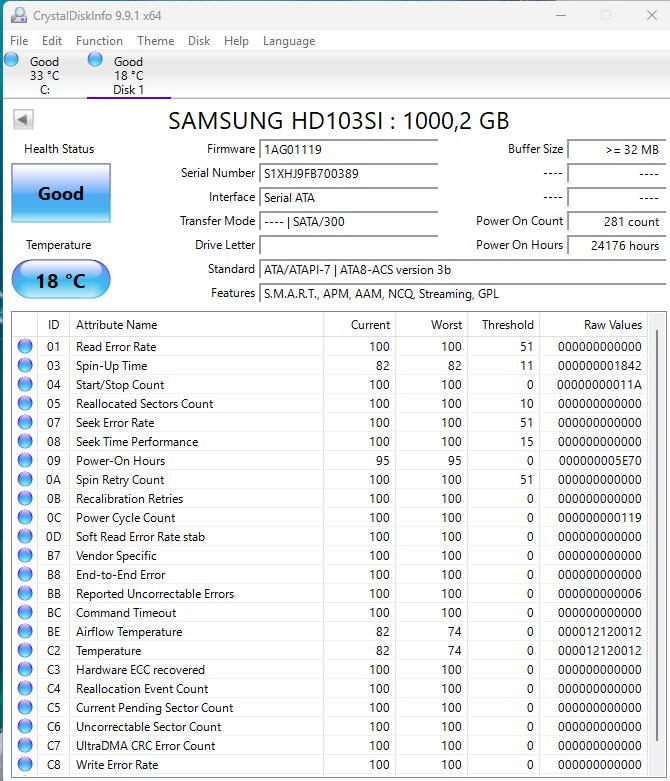Click status orb for Reported Uncorrectable Errors

tap(25, 593)
